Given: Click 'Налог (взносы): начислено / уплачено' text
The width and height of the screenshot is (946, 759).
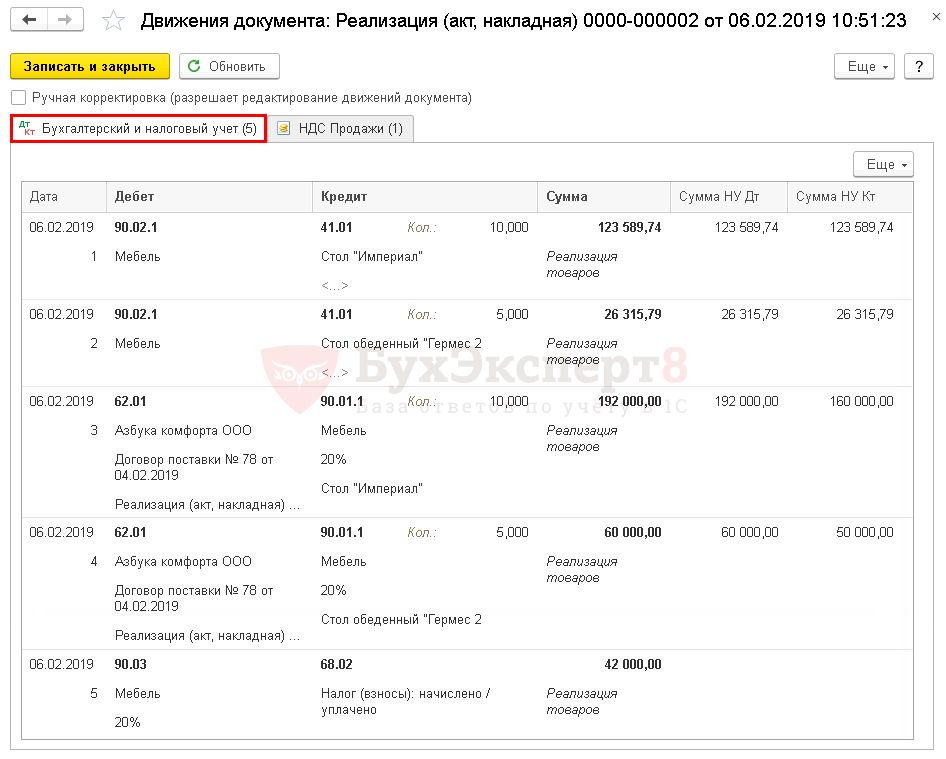Looking at the screenshot, I should 405,701.
